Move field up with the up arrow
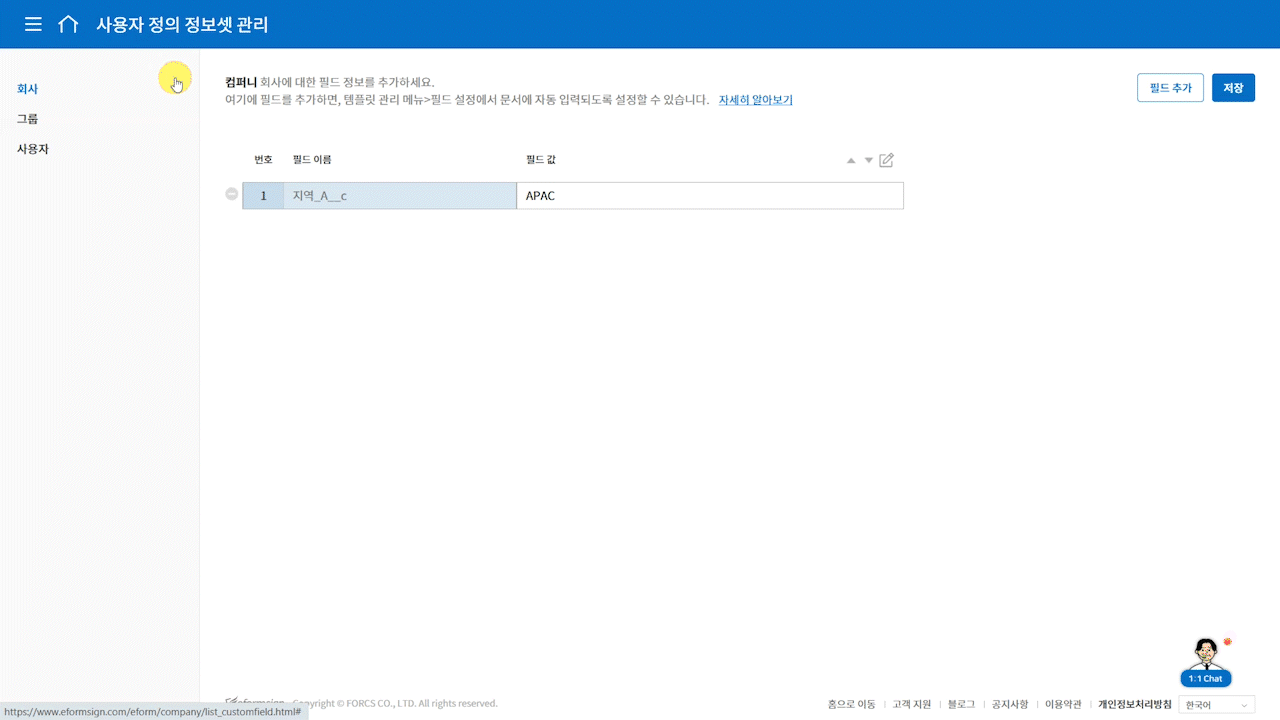 click(851, 160)
